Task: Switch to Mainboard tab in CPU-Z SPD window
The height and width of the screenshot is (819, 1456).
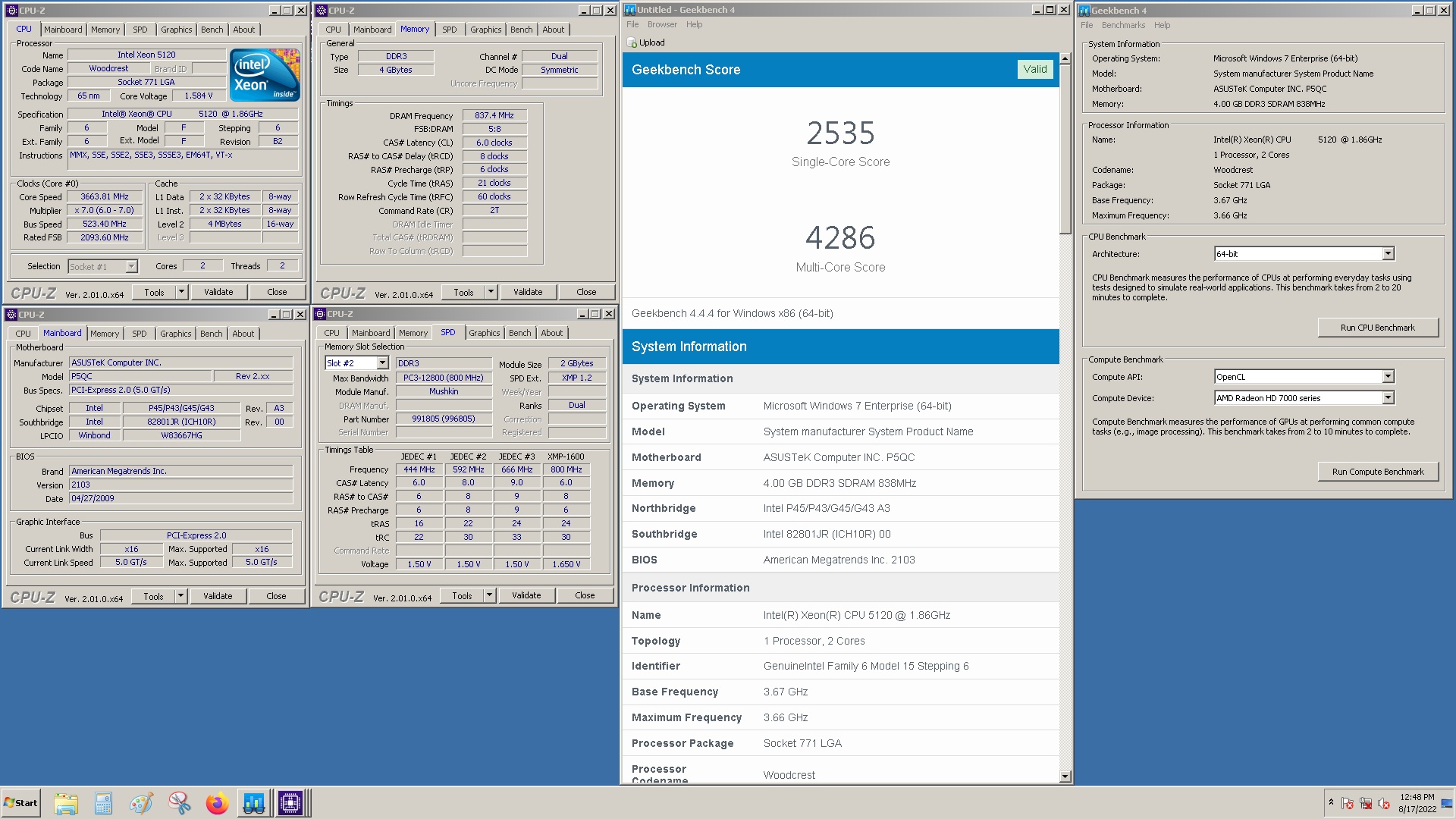Action: (371, 333)
